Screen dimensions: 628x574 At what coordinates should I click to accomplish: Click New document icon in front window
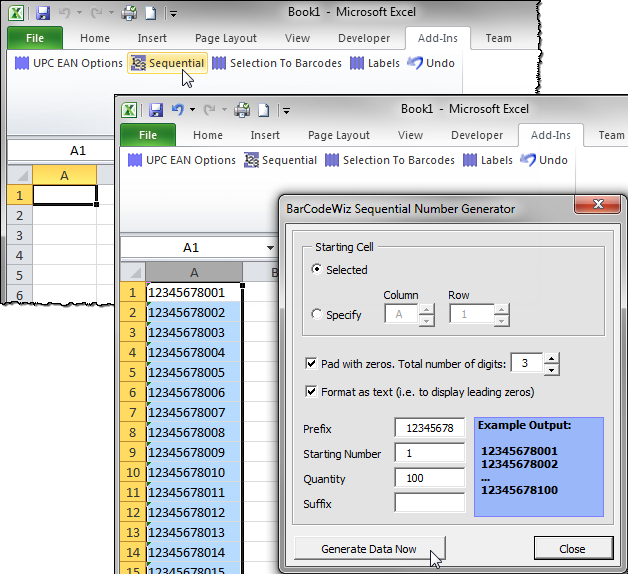(x=263, y=110)
